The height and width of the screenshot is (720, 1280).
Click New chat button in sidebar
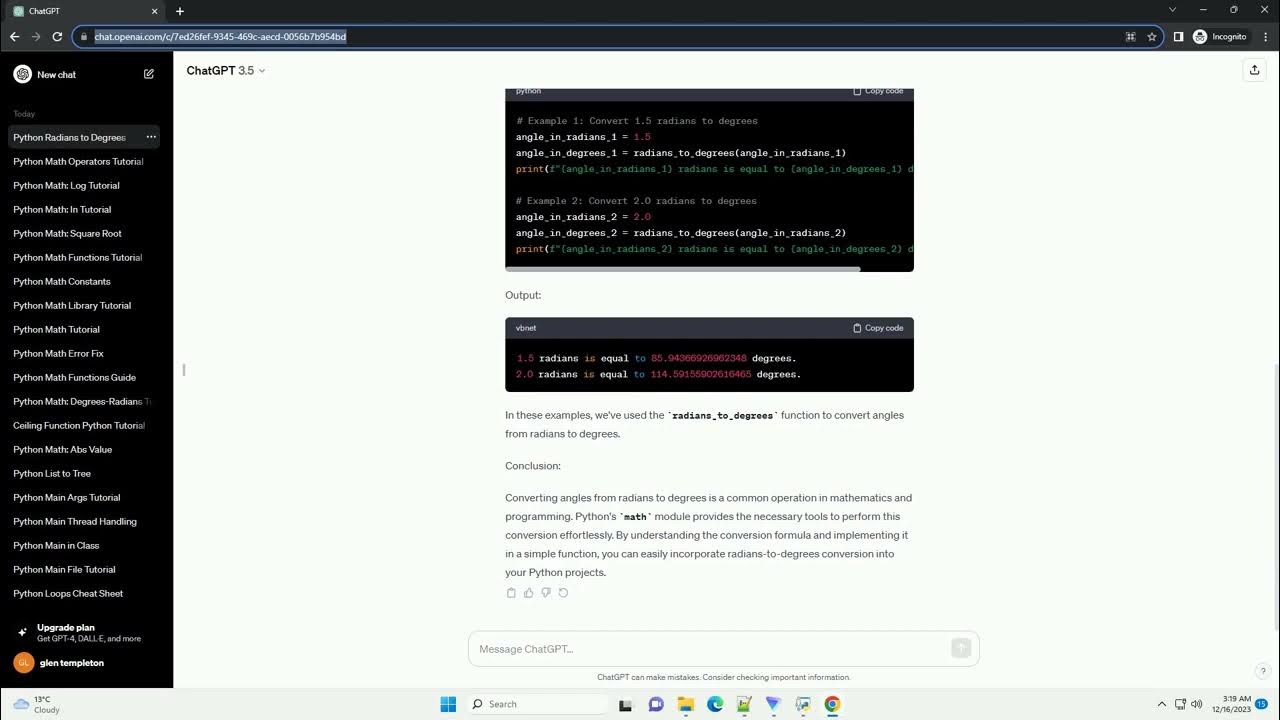(x=84, y=74)
